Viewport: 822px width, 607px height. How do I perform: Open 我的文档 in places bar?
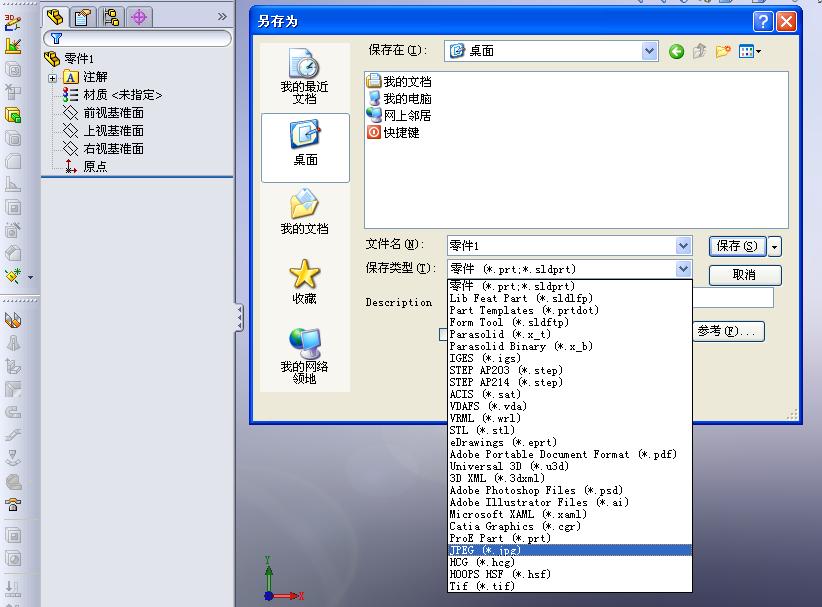point(305,212)
